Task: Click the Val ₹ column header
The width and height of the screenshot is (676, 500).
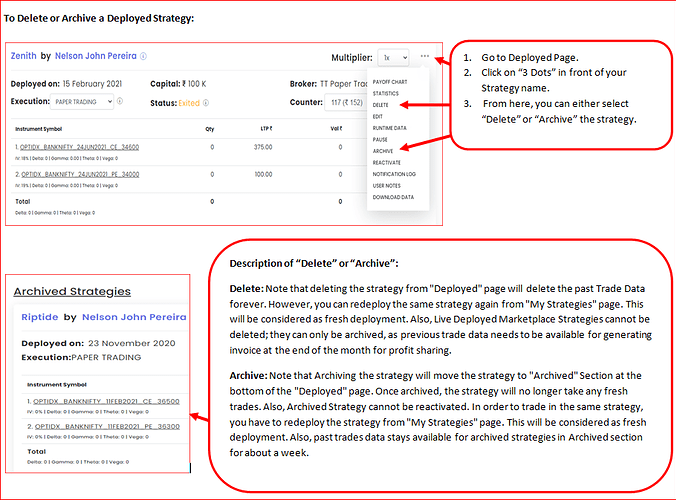Action: pyautogui.click(x=336, y=128)
